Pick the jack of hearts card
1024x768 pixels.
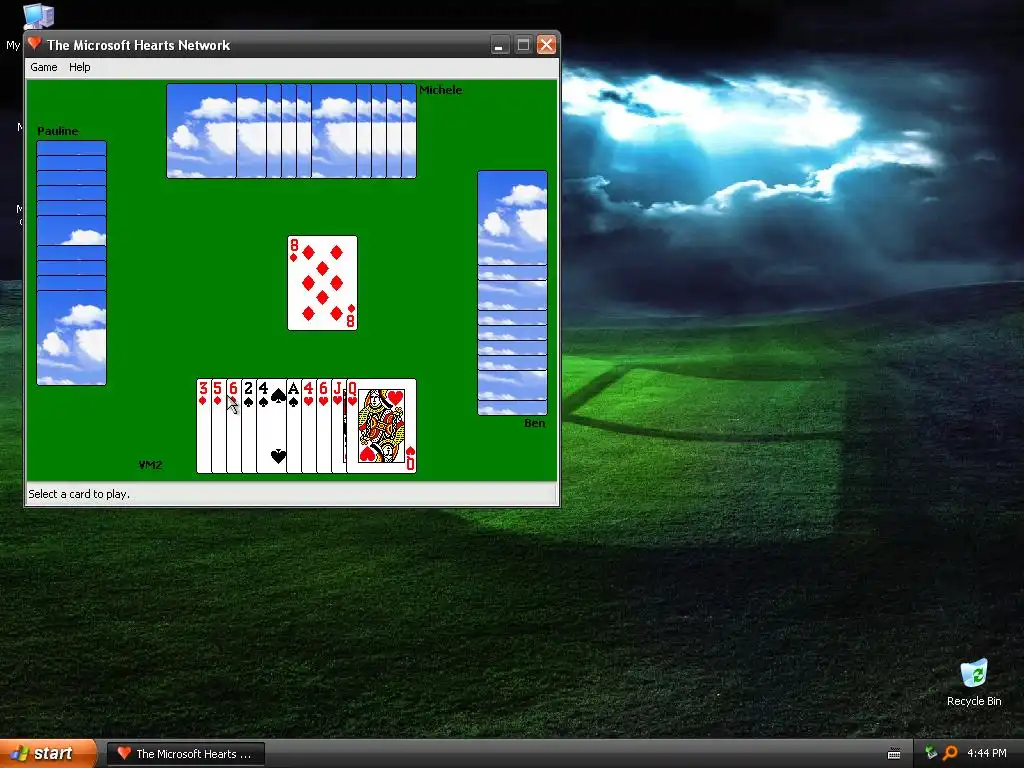(x=339, y=426)
